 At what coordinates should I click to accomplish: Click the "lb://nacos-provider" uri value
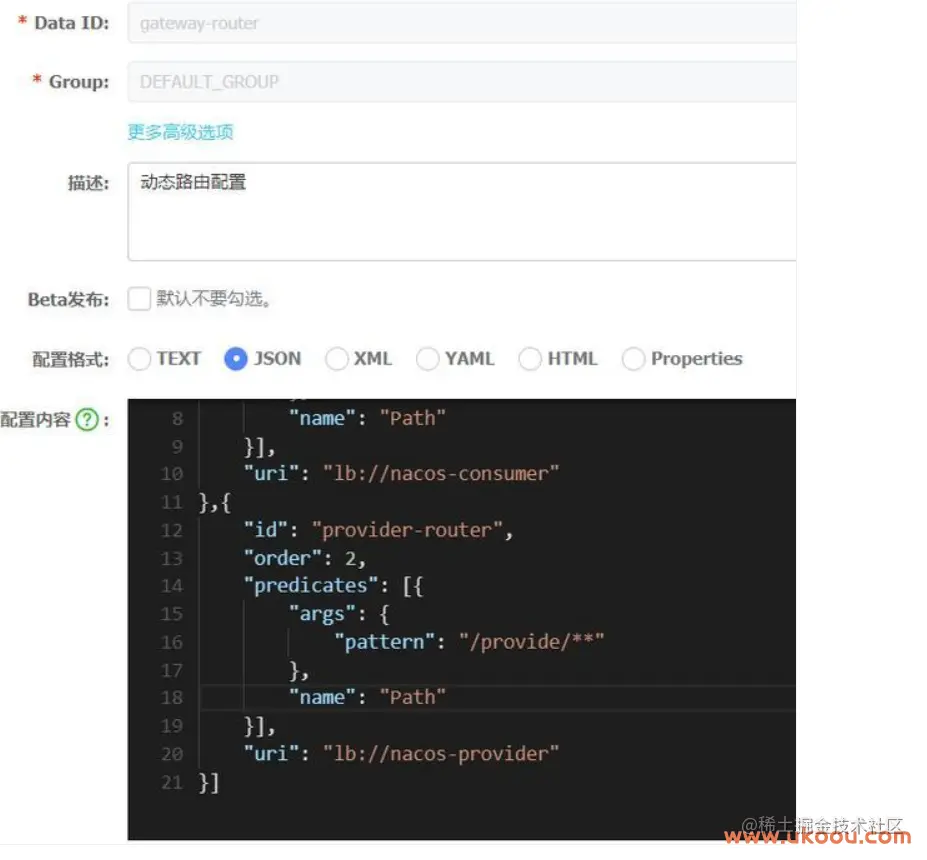pos(441,754)
